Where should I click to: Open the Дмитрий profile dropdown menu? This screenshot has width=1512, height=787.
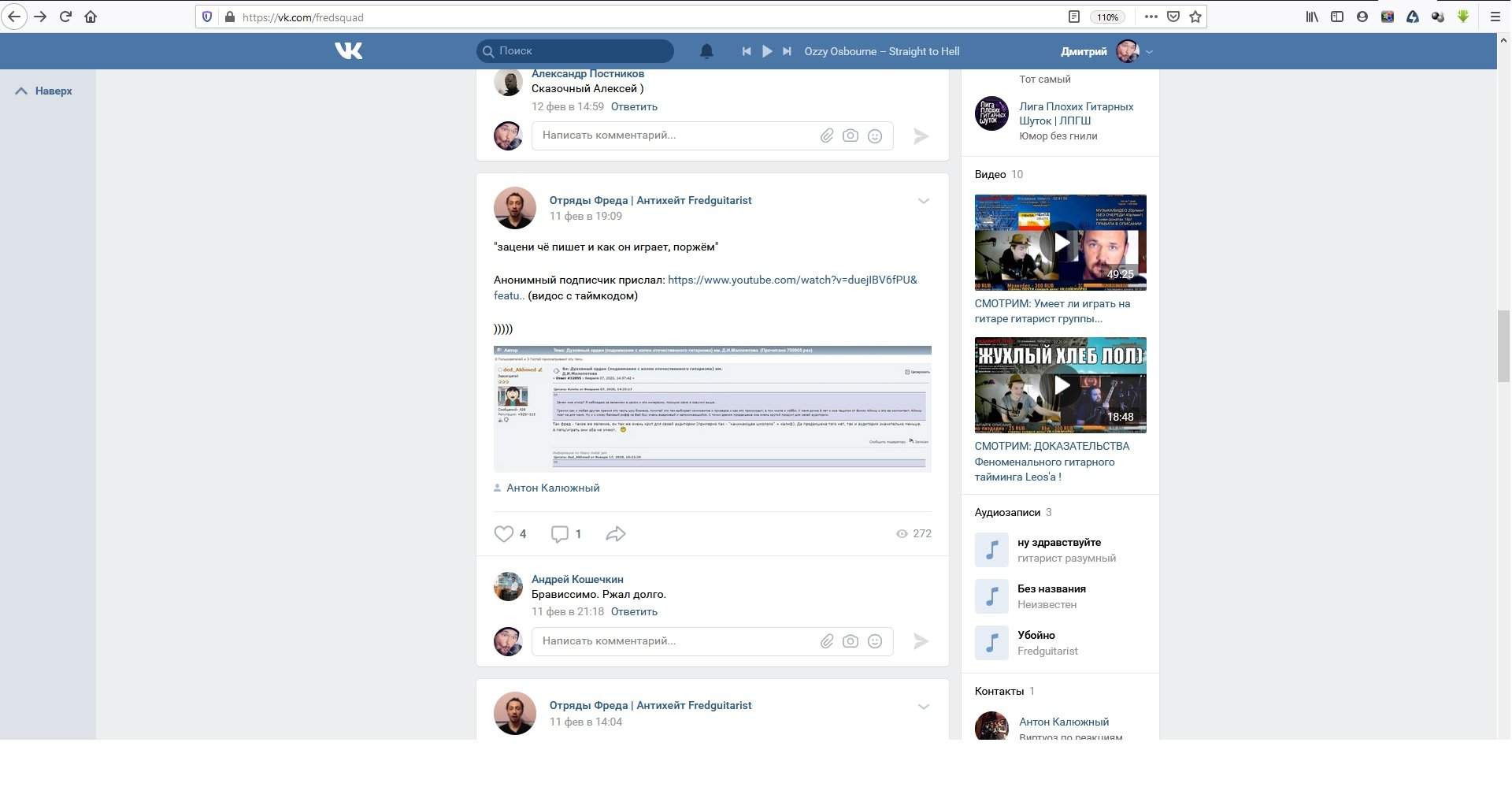click(1149, 52)
